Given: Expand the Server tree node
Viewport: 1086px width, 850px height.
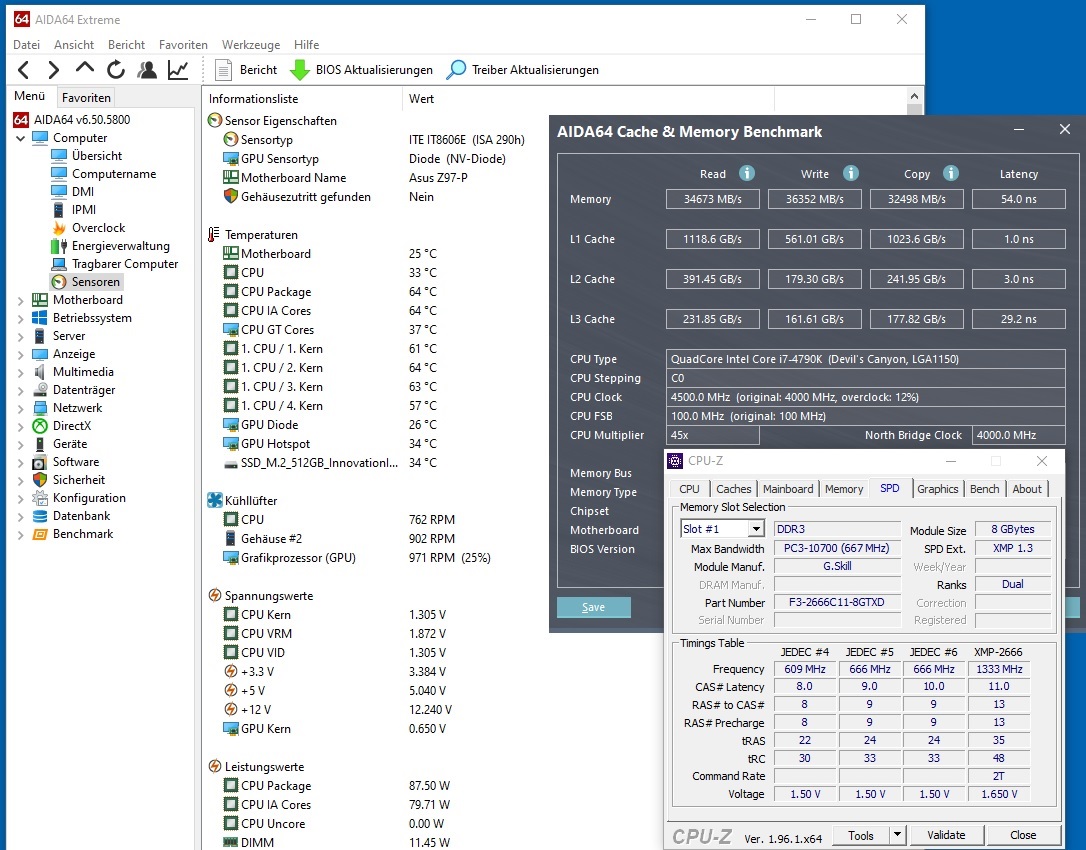Looking at the screenshot, I should pos(20,337).
